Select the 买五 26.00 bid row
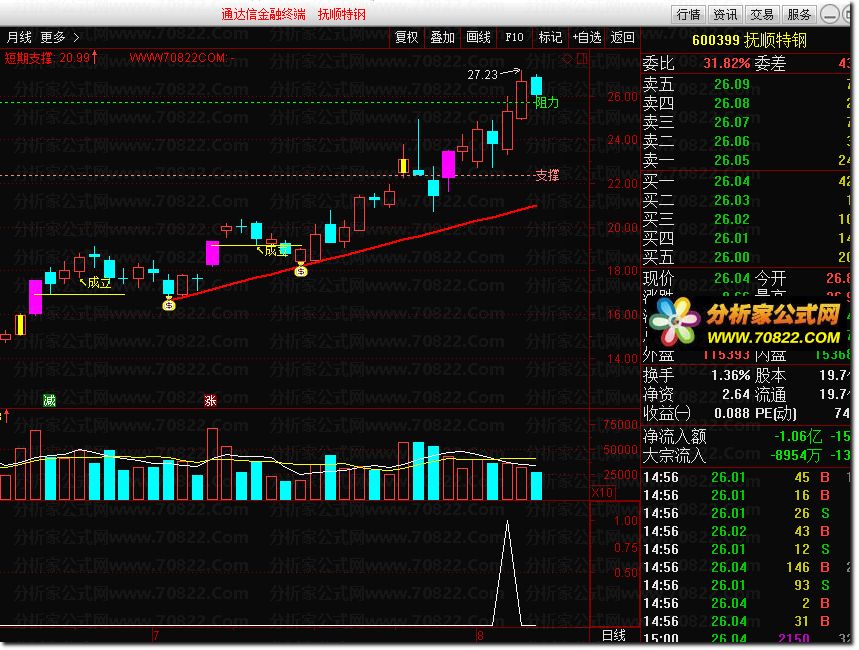Screen dimensions: 859x650 tap(746, 257)
